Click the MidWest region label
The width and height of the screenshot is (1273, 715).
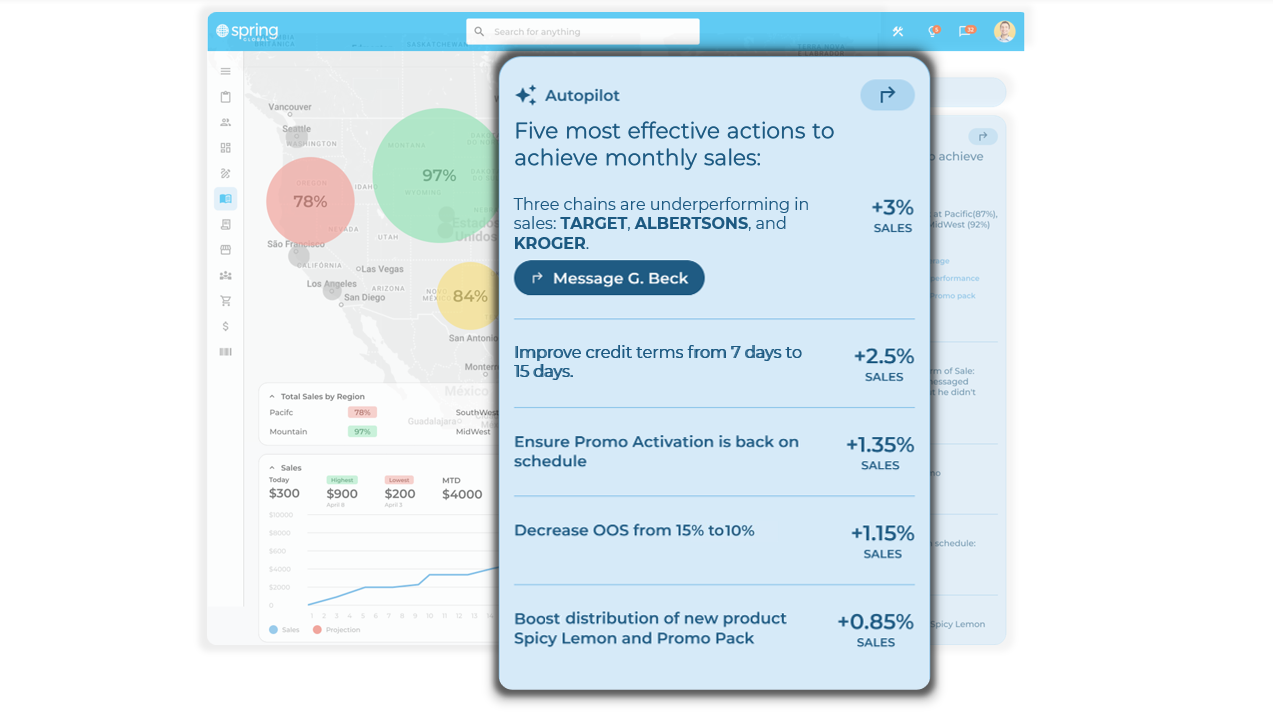coord(473,432)
